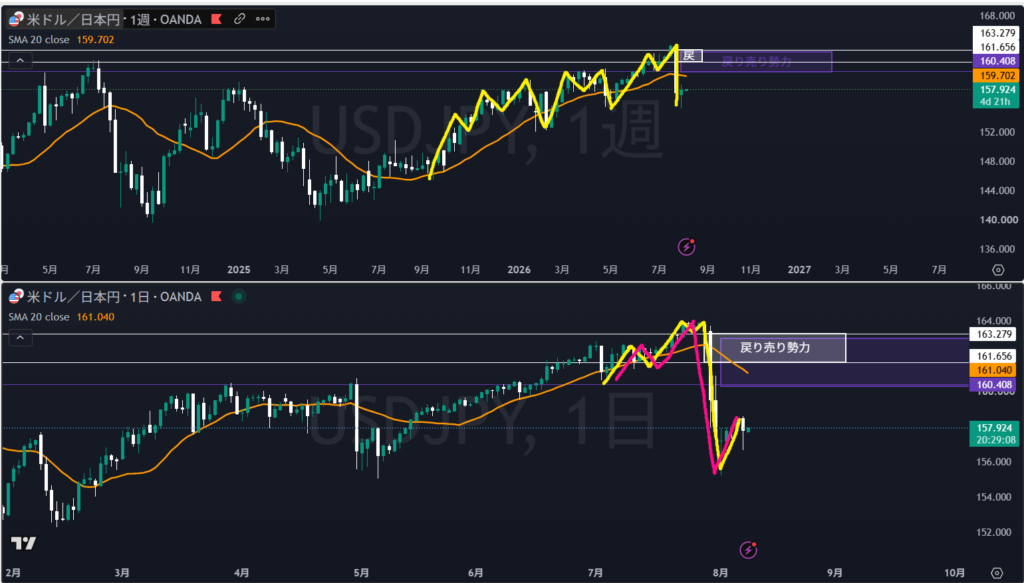Click the 163.279 price label on weekly axis
This screenshot has height=583, width=1024.
[x=997, y=33]
